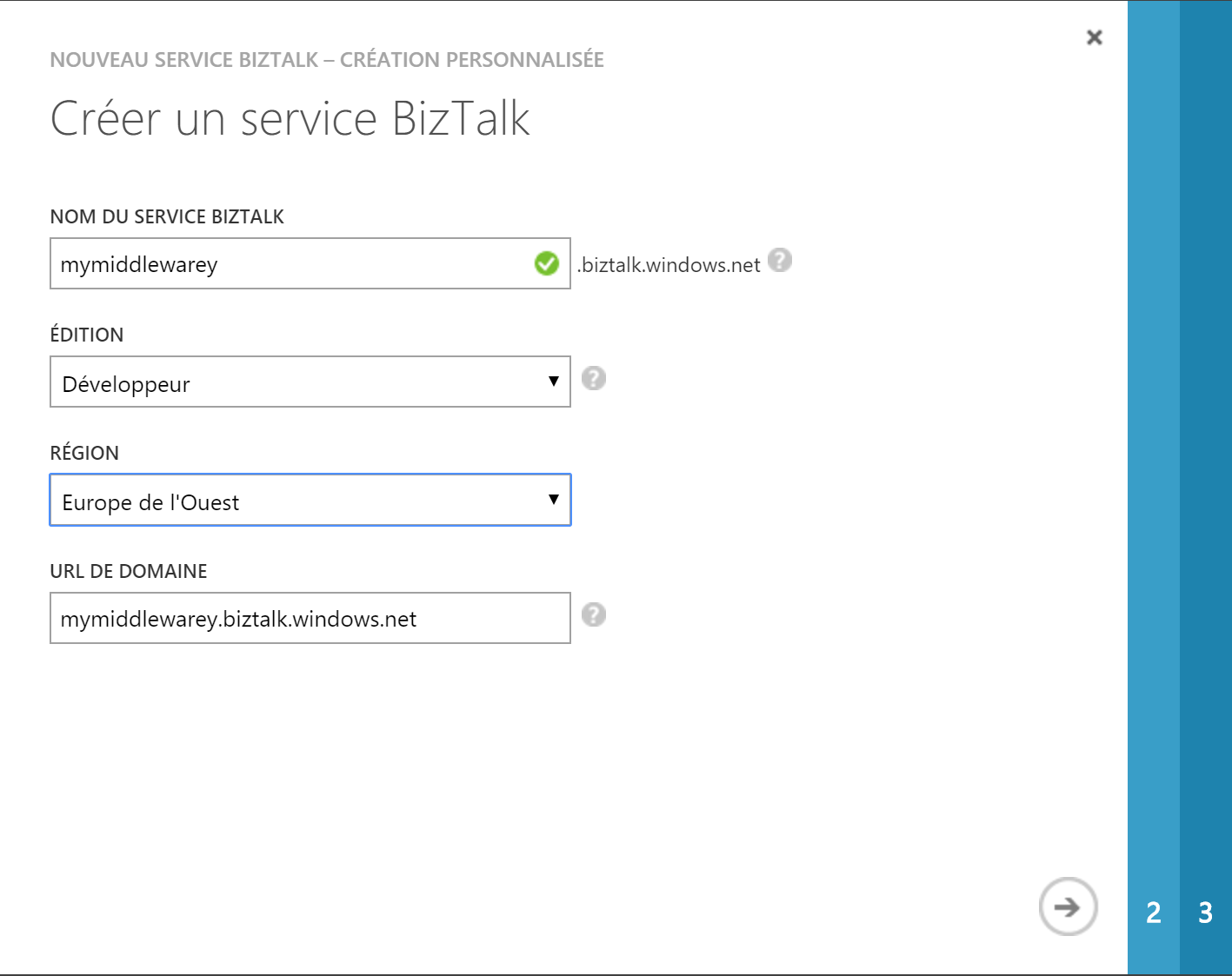Click '.biztalk.windows.net' suffix text
The width and height of the screenshot is (1232, 976).
click(x=669, y=265)
